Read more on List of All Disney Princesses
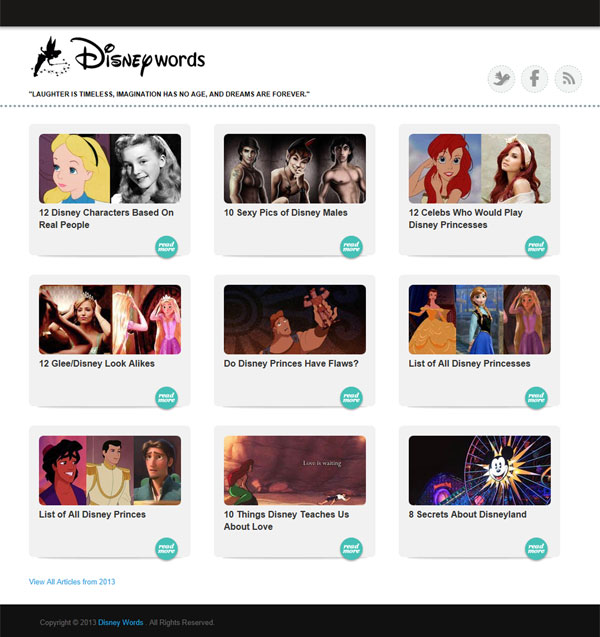This screenshot has height=637, width=600. coord(536,398)
